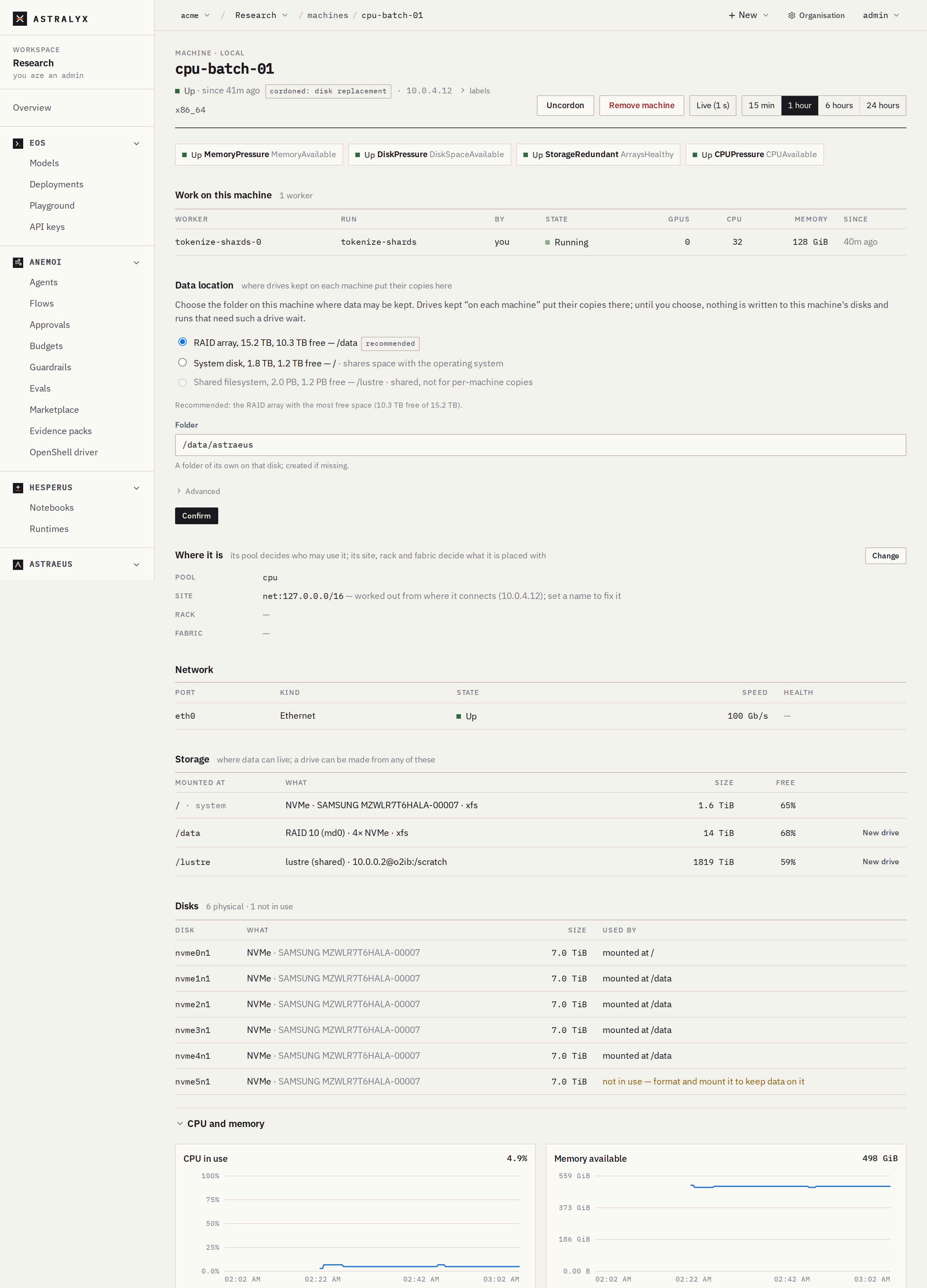Select the System disk radio option
The width and height of the screenshot is (927, 1288).
[x=182, y=362]
